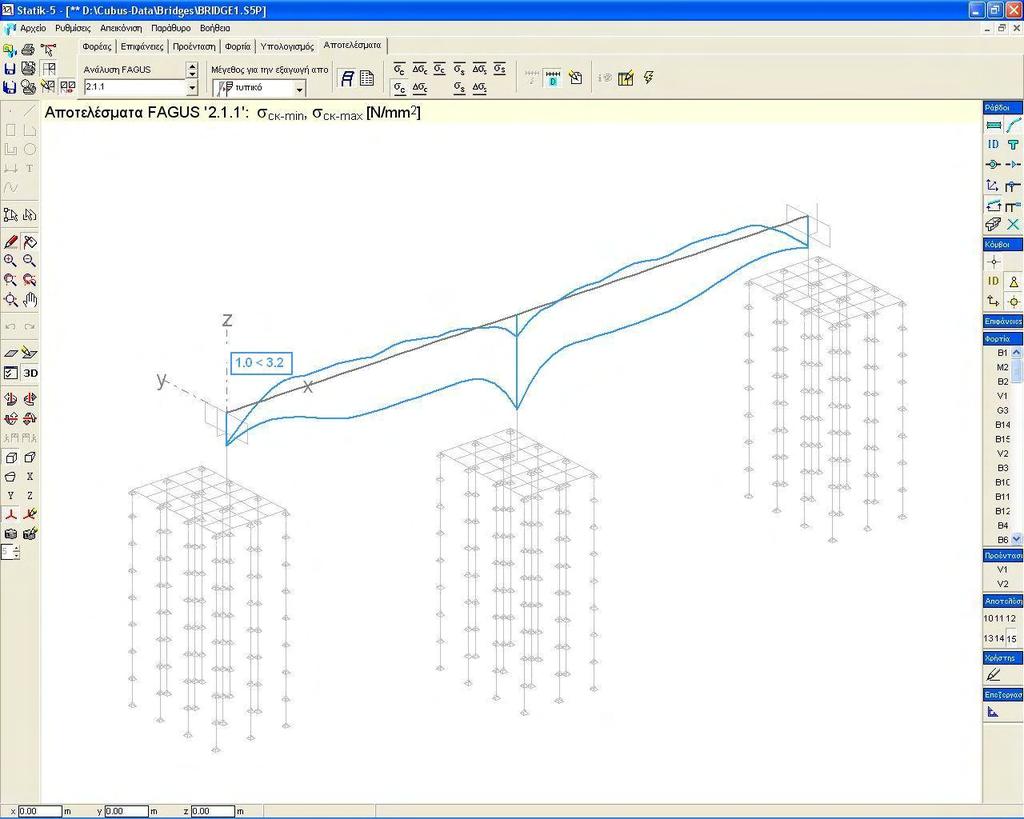Click the zoom-in magnifier tool

pos(10,261)
